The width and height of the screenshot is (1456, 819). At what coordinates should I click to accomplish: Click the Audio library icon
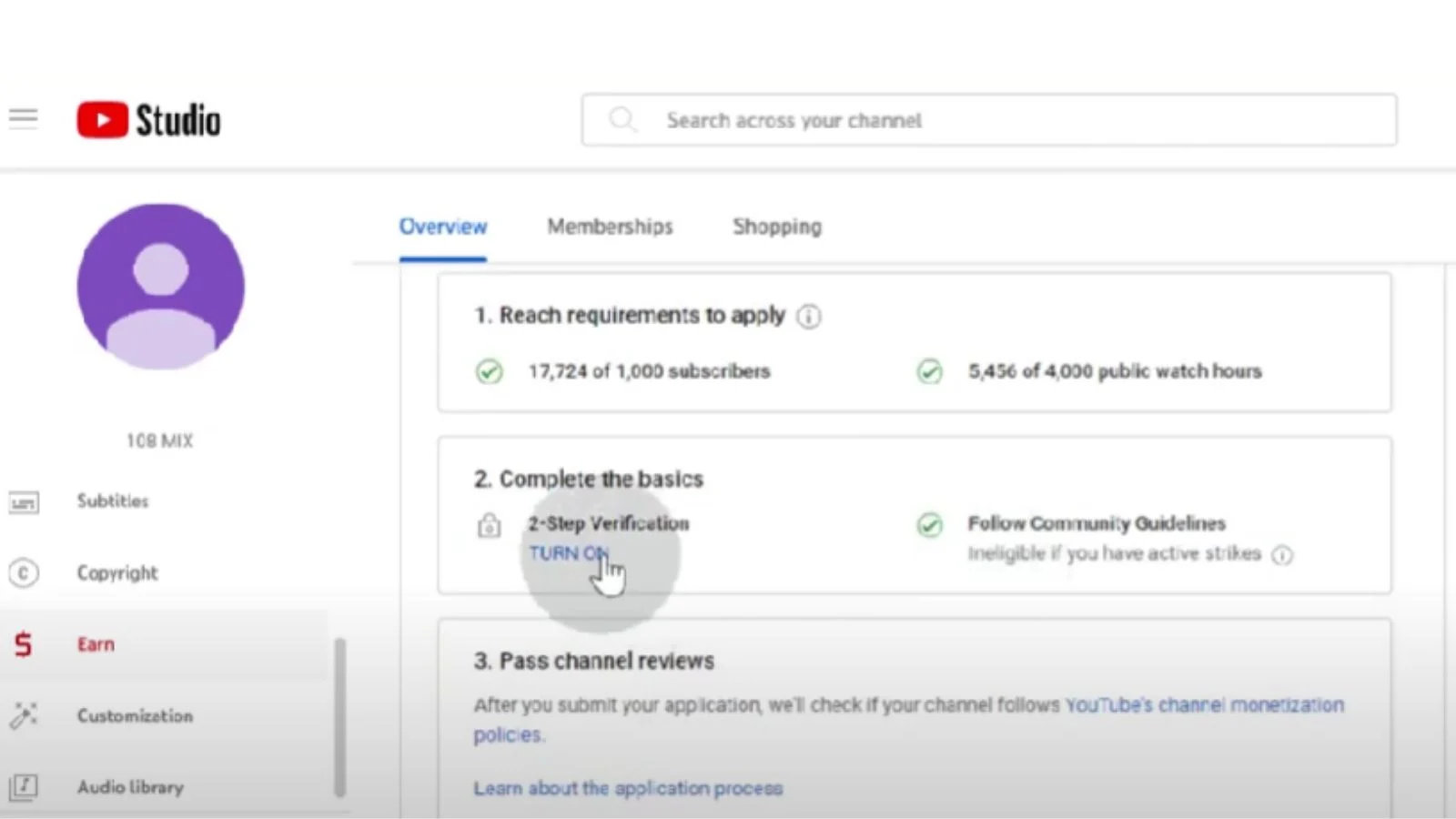24,787
